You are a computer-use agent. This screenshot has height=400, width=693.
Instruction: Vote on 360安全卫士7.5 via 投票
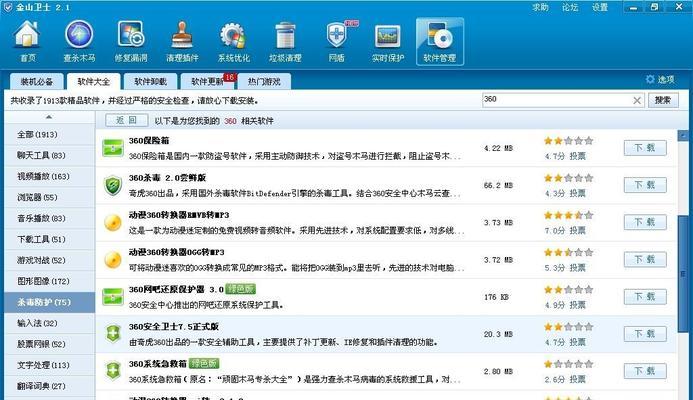577,342
